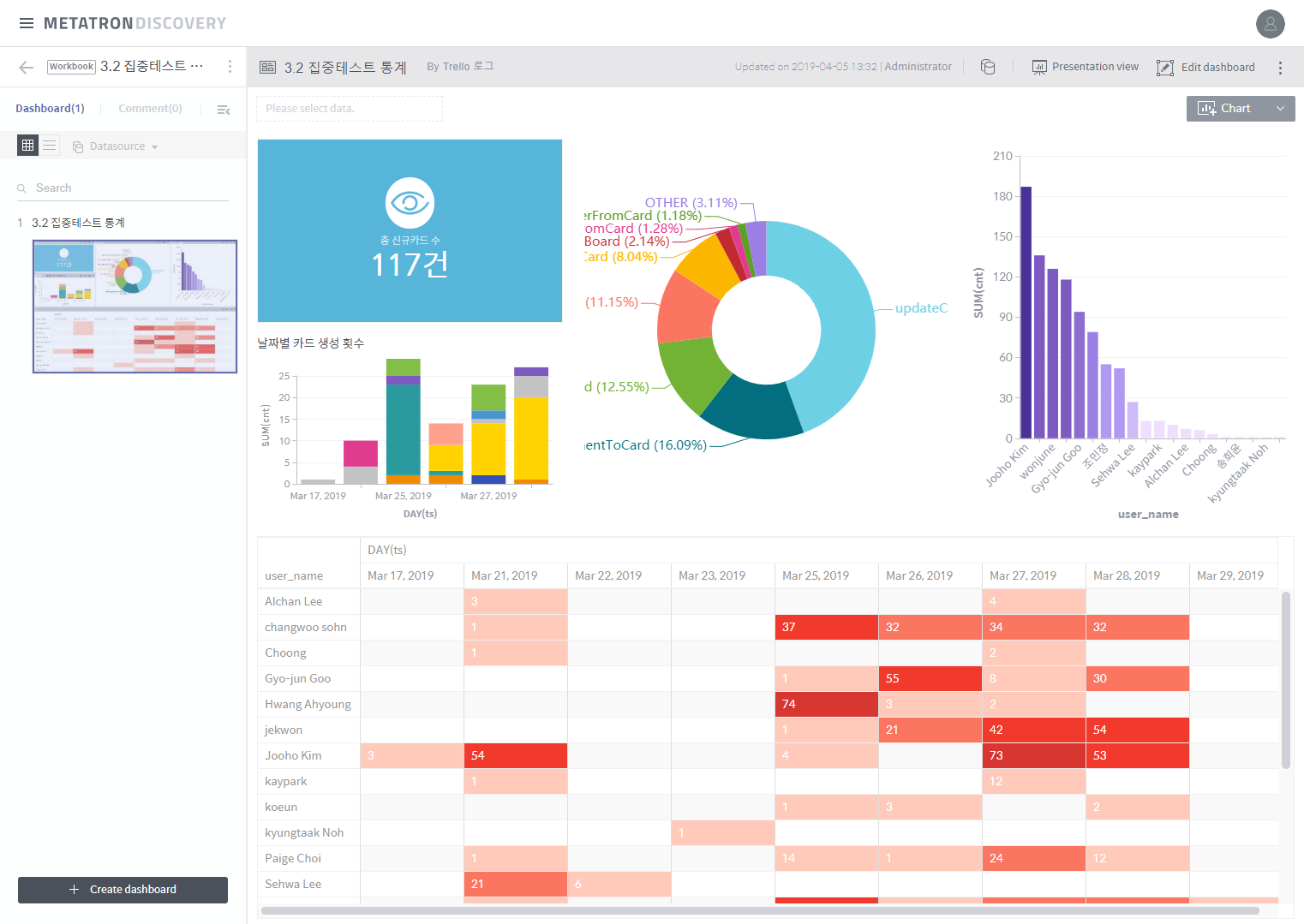Screen dimensions: 1304x924
Task: Click the tallest purple bar for Jooho Kim
Action: pyautogui.click(x=1026, y=312)
